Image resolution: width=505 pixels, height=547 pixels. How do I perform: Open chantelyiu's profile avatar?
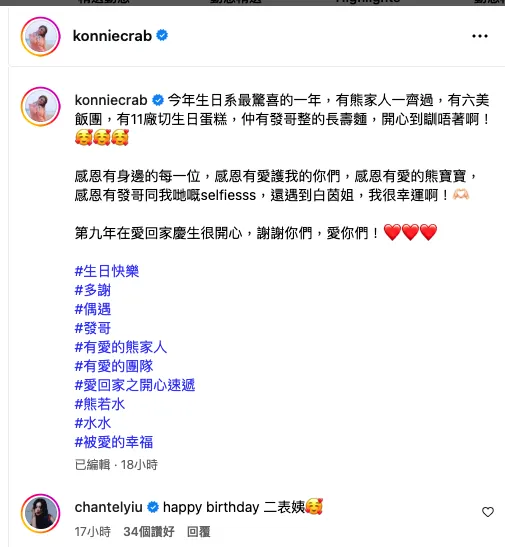pos(40,513)
